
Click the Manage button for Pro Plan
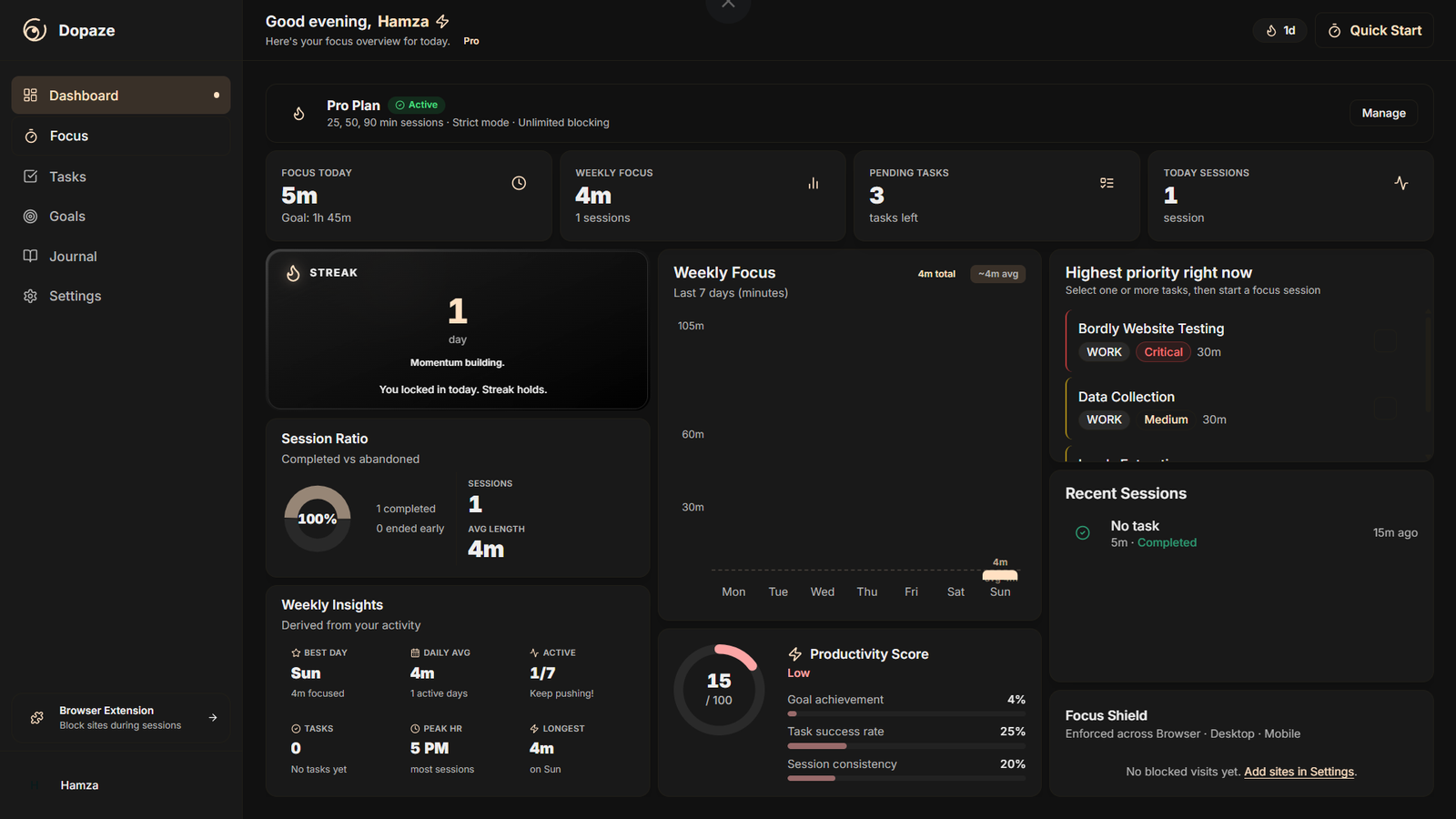coord(1383,114)
